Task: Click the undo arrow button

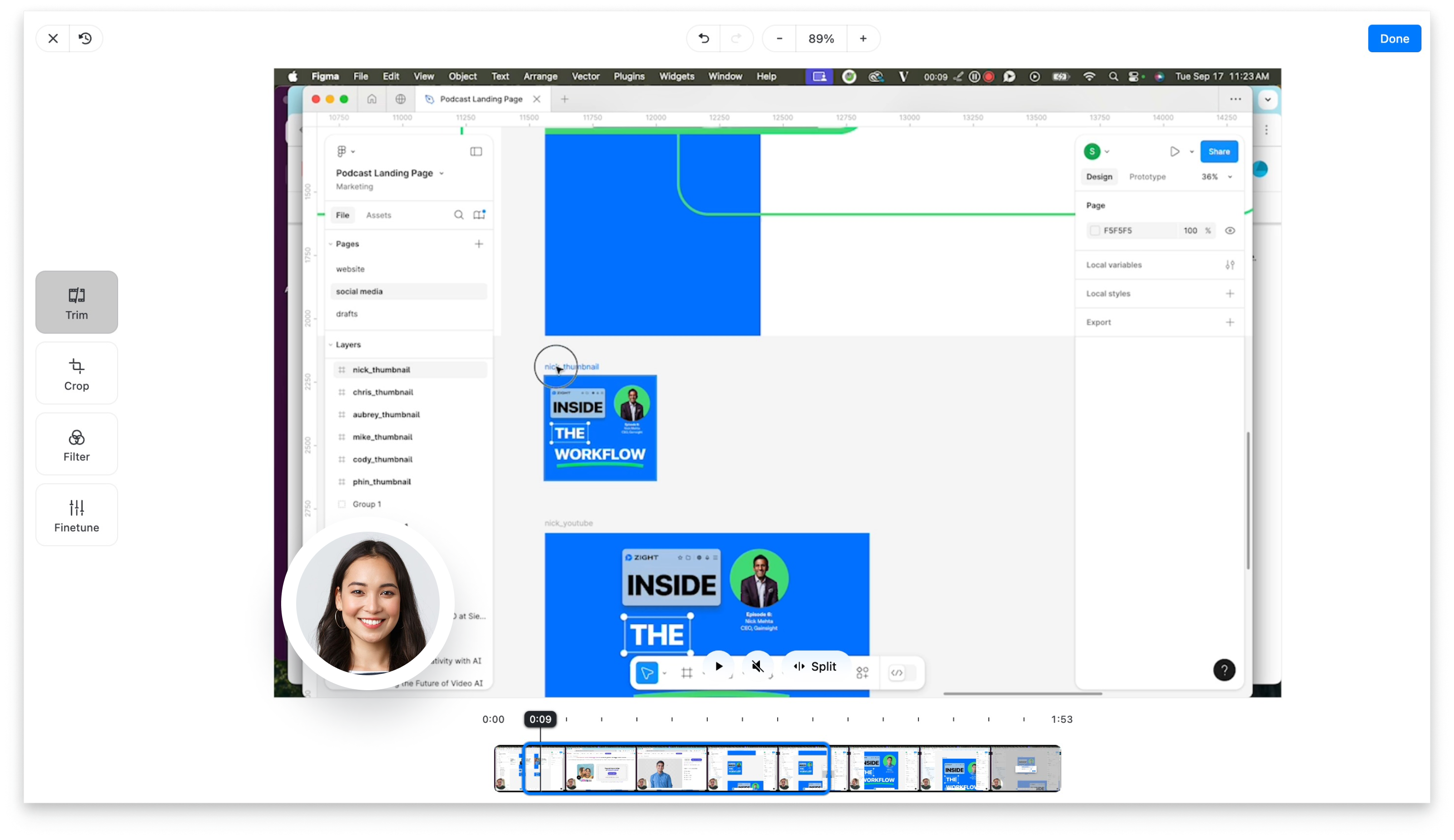Action: 703,39
